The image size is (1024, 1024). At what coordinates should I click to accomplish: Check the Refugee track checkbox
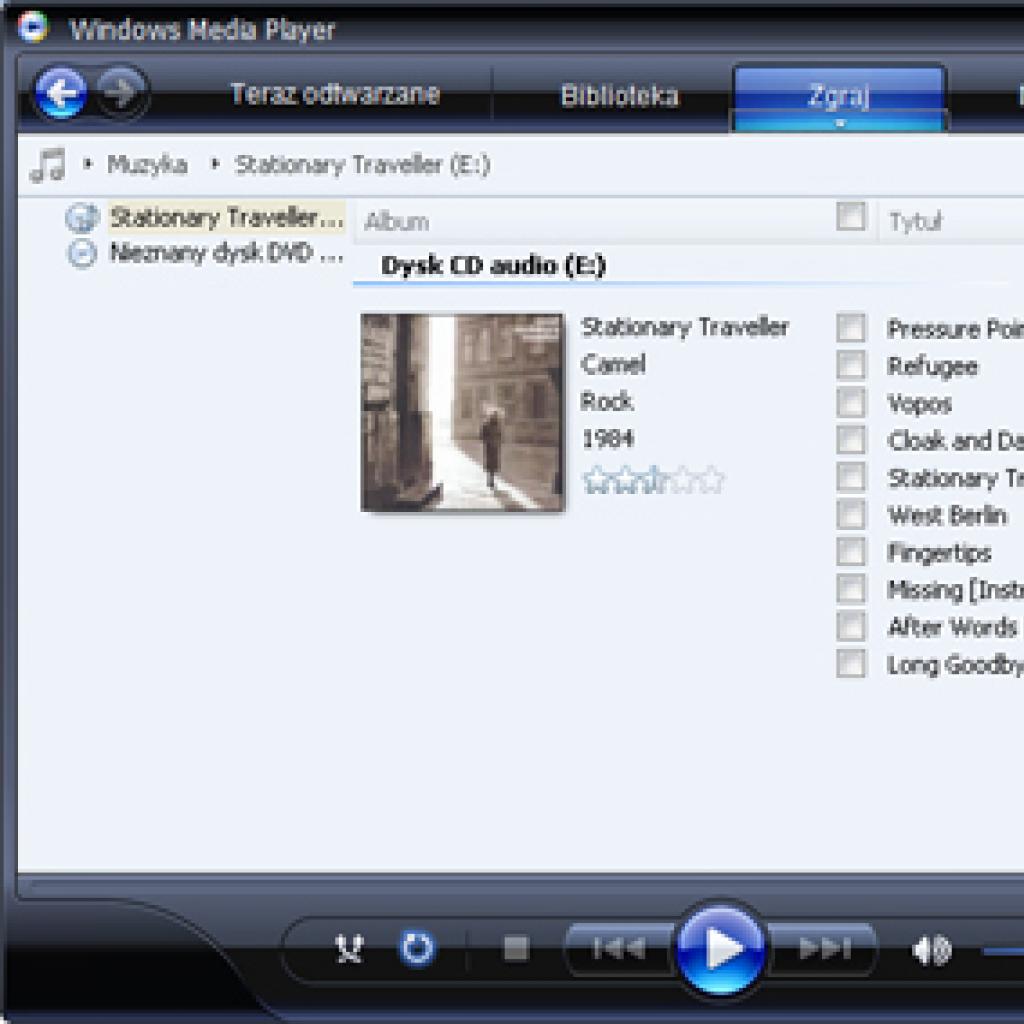tap(851, 365)
